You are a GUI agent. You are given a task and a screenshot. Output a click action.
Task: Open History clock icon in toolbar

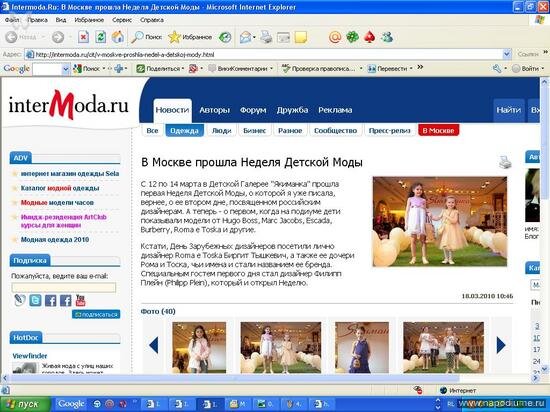coord(225,37)
